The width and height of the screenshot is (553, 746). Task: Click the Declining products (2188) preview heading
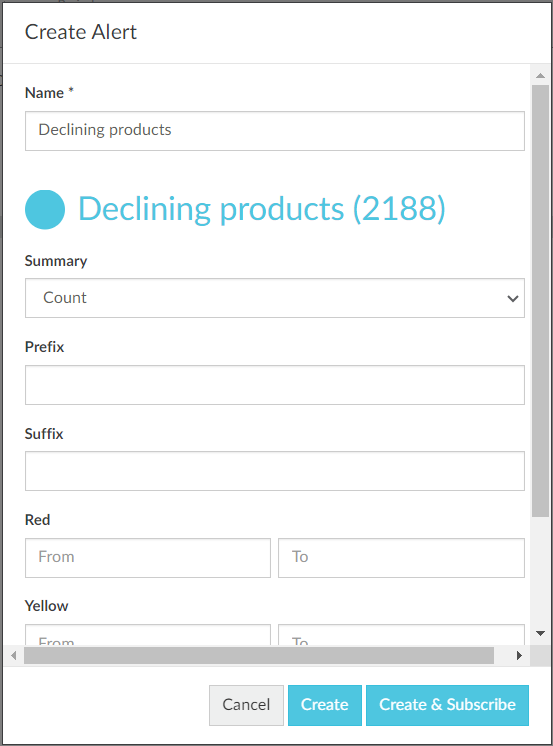coord(262,208)
